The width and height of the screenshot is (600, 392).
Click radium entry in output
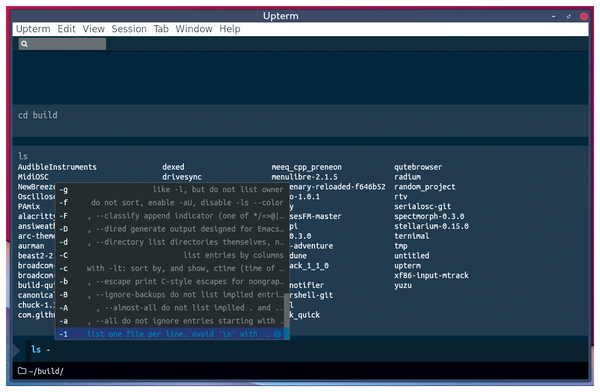408,177
